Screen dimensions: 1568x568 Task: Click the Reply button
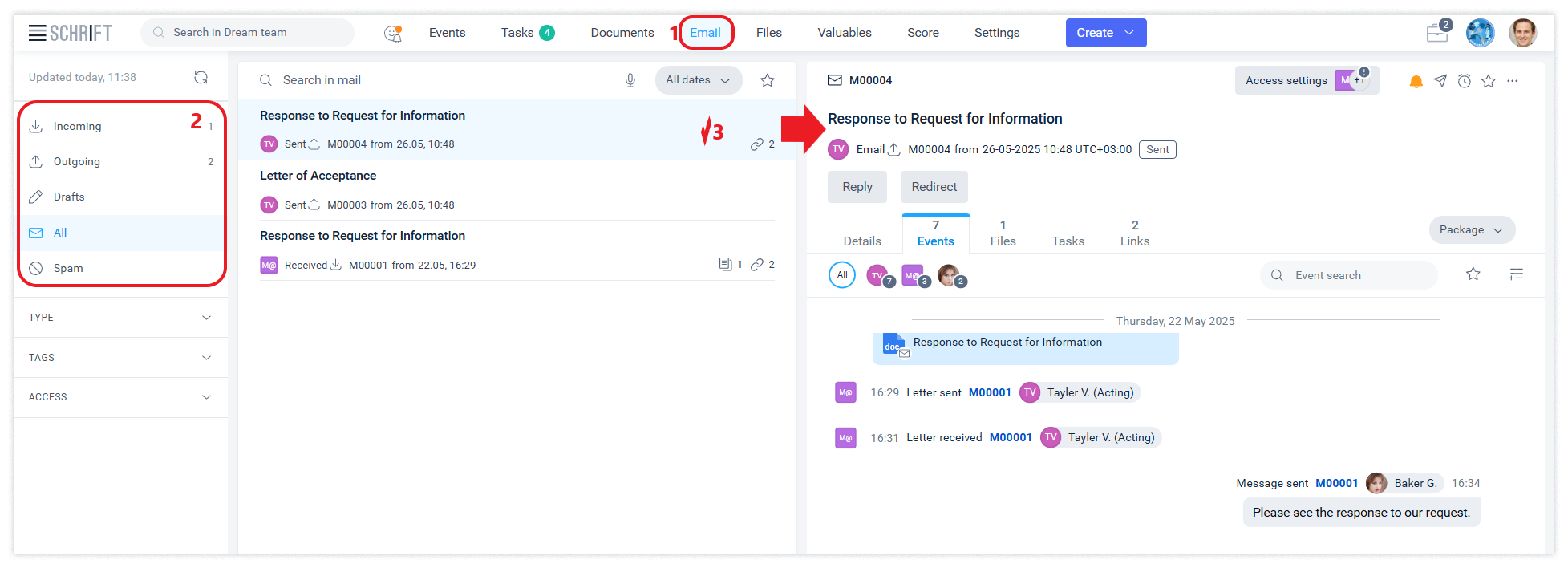click(857, 187)
